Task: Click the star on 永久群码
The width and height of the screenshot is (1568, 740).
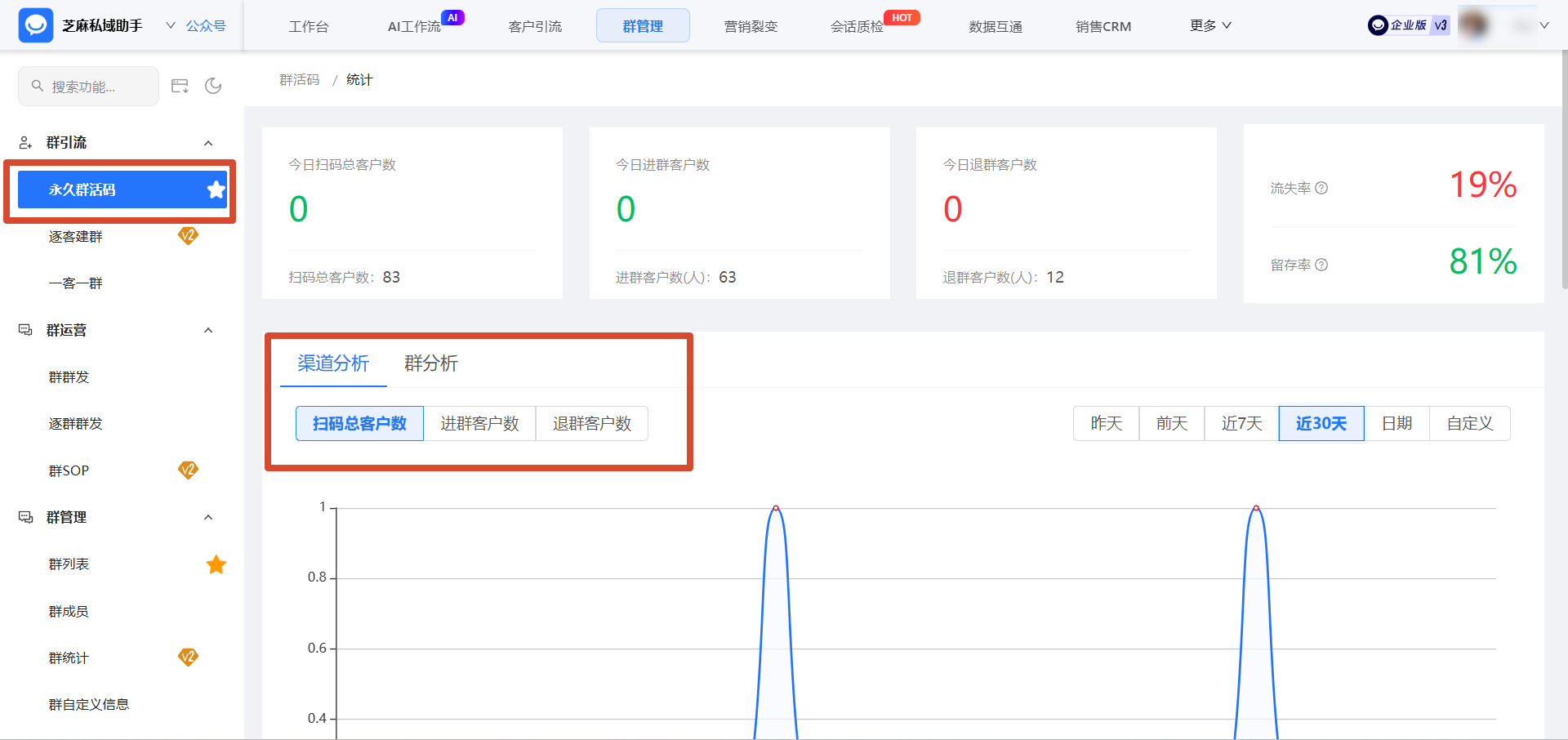Action: [x=216, y=189]
